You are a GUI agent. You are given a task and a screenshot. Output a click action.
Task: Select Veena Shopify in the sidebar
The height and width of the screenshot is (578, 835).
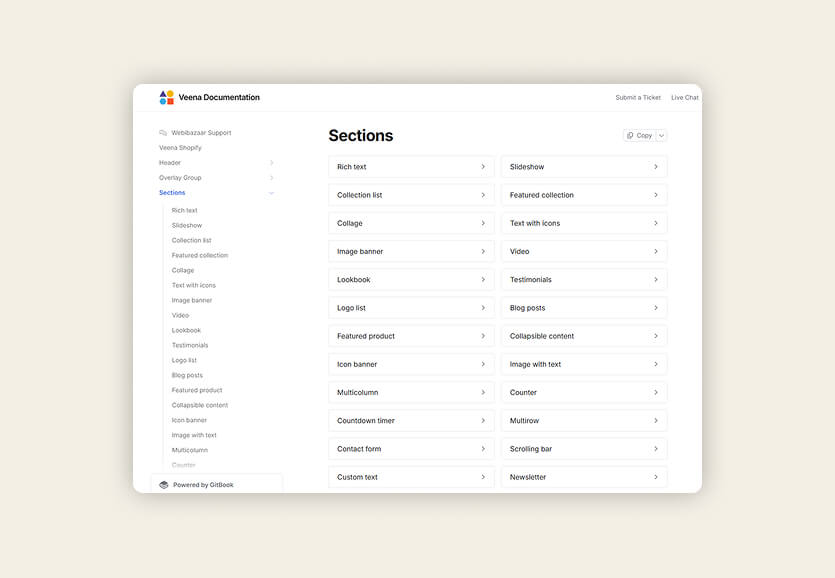[180, 148]
